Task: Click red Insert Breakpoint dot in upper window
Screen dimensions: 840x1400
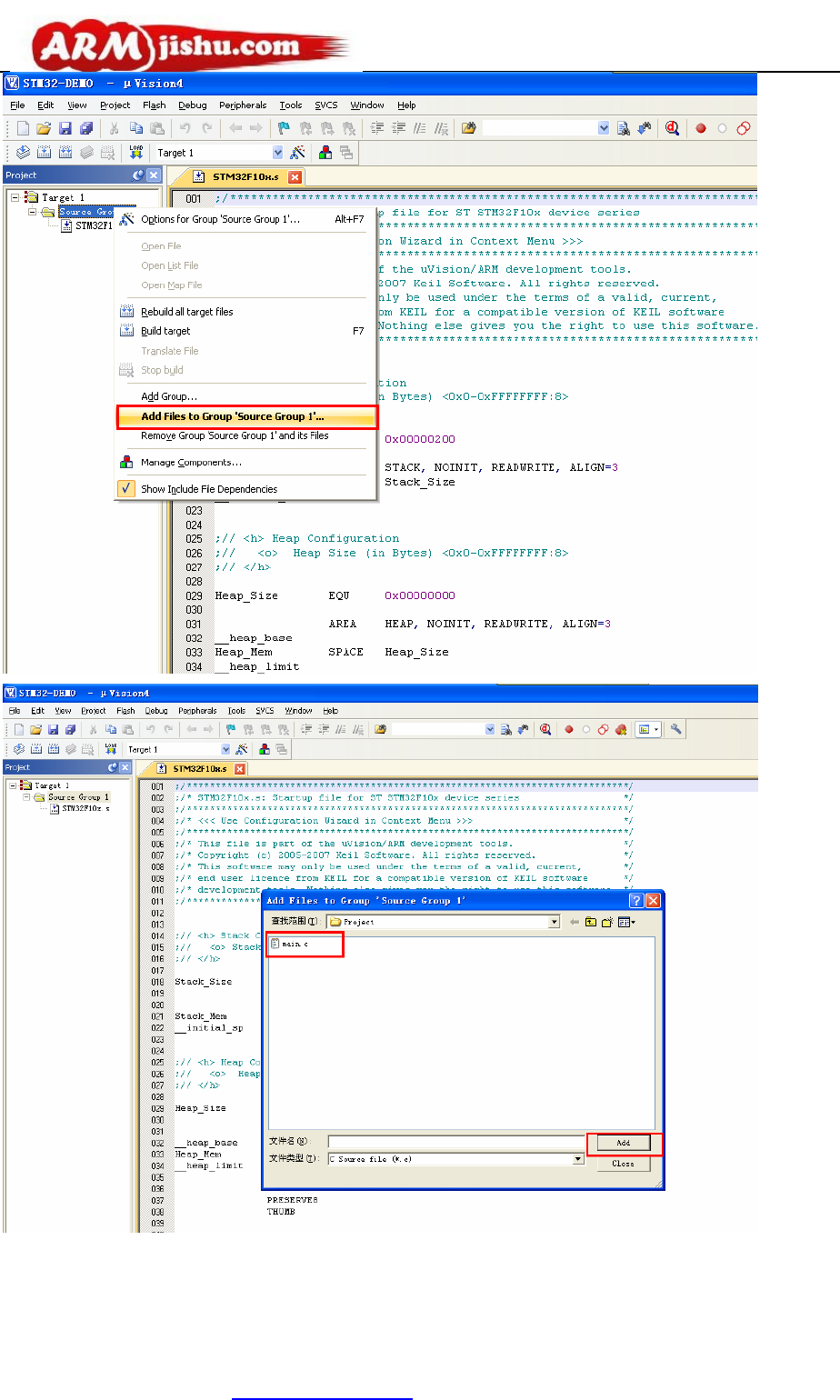Action: pyautogui.click(x=701, y=128)
